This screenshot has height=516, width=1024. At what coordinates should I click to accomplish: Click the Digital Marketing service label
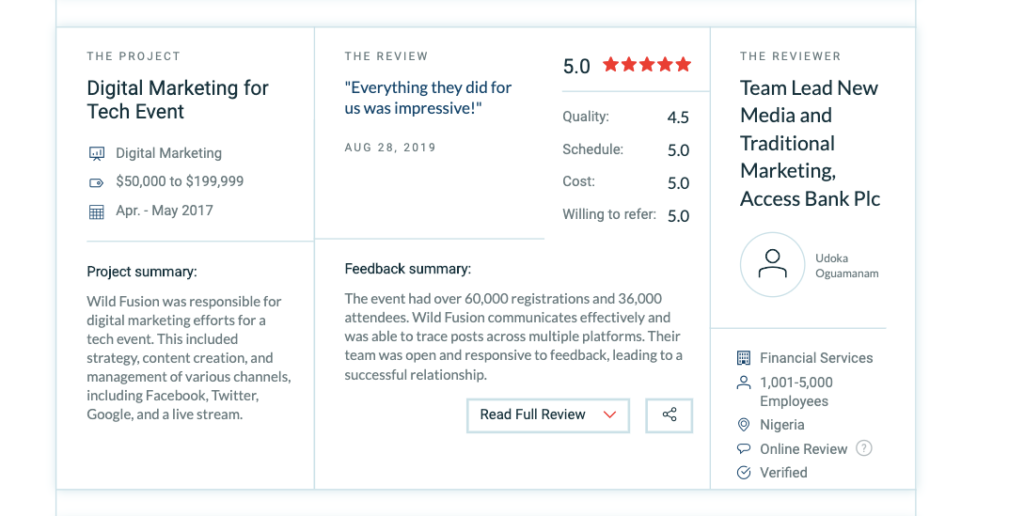[x=168, y=153]
